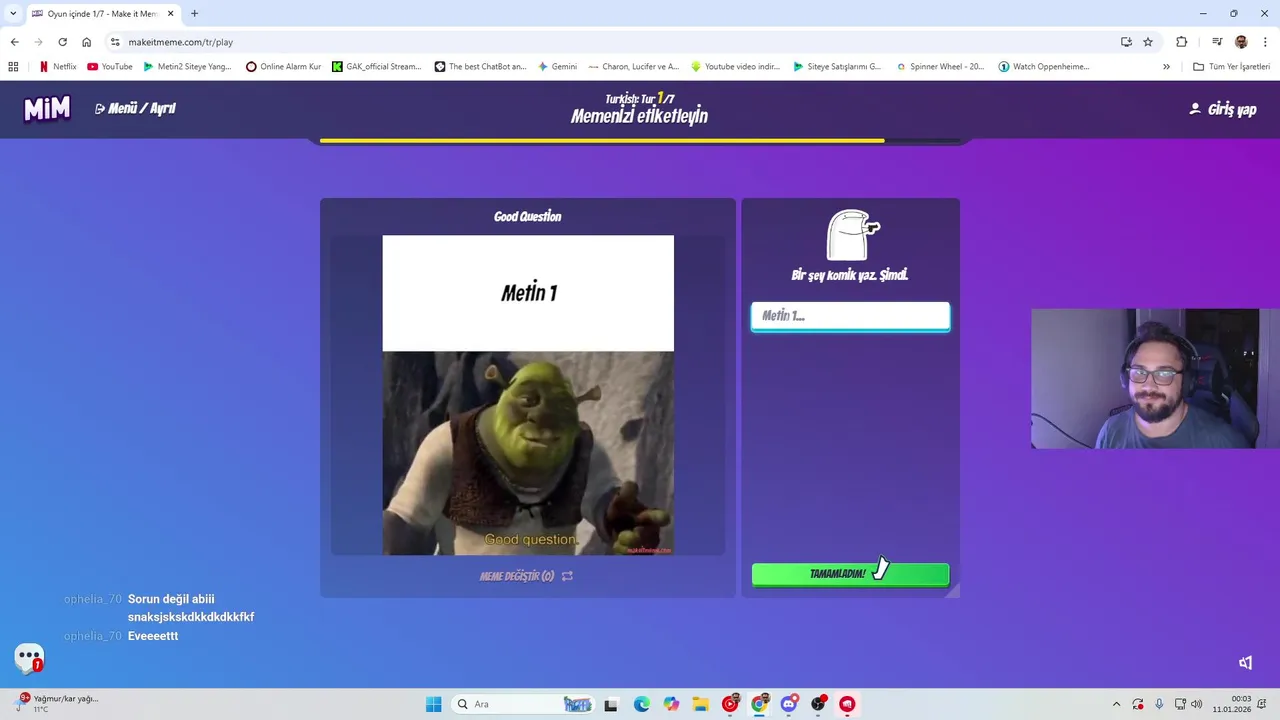Viewport: 1280px width, 720px height.
Task: Open the volume control in tray
Action: click(x=1197, y=704)
